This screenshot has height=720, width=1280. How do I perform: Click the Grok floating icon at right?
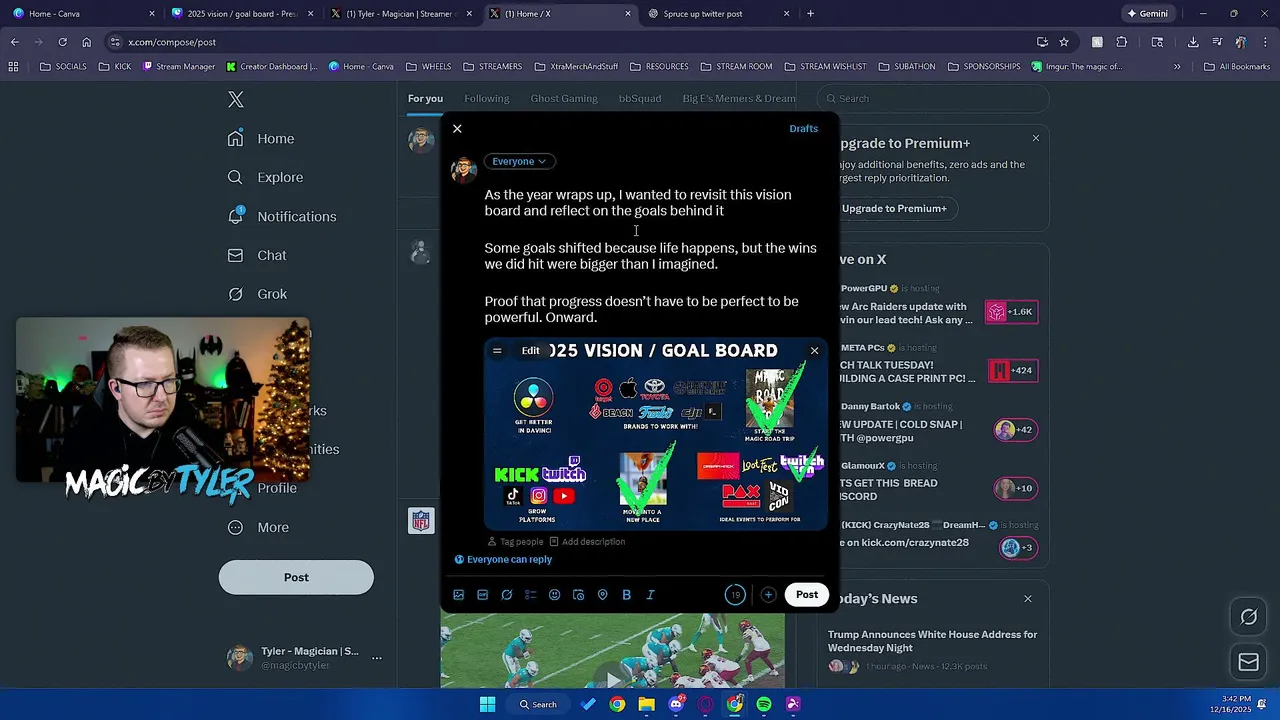point(1249,618)
